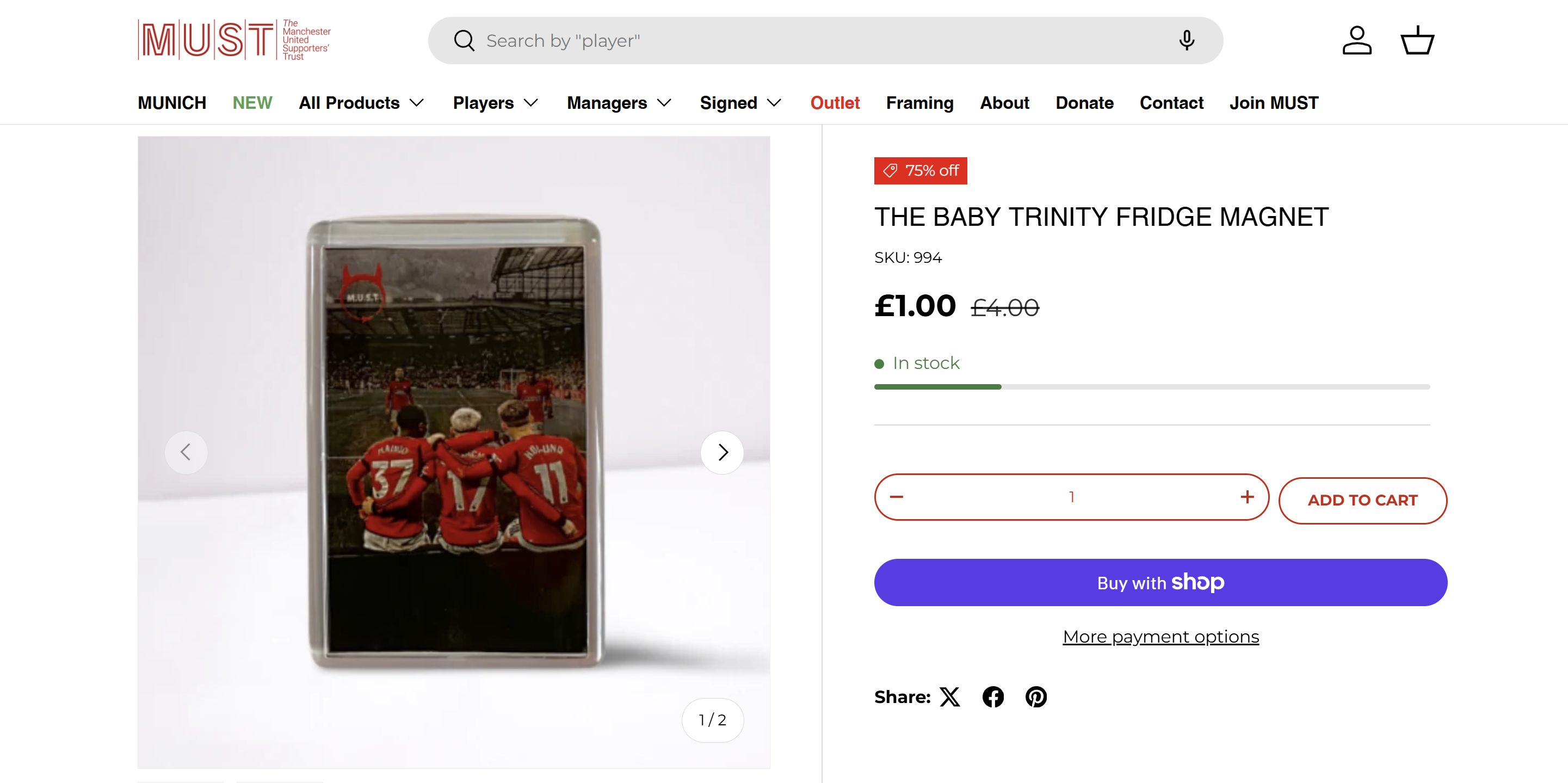Open the account login icon
This screenshot has height=783, width=1568.
(x=1357, y=40)
